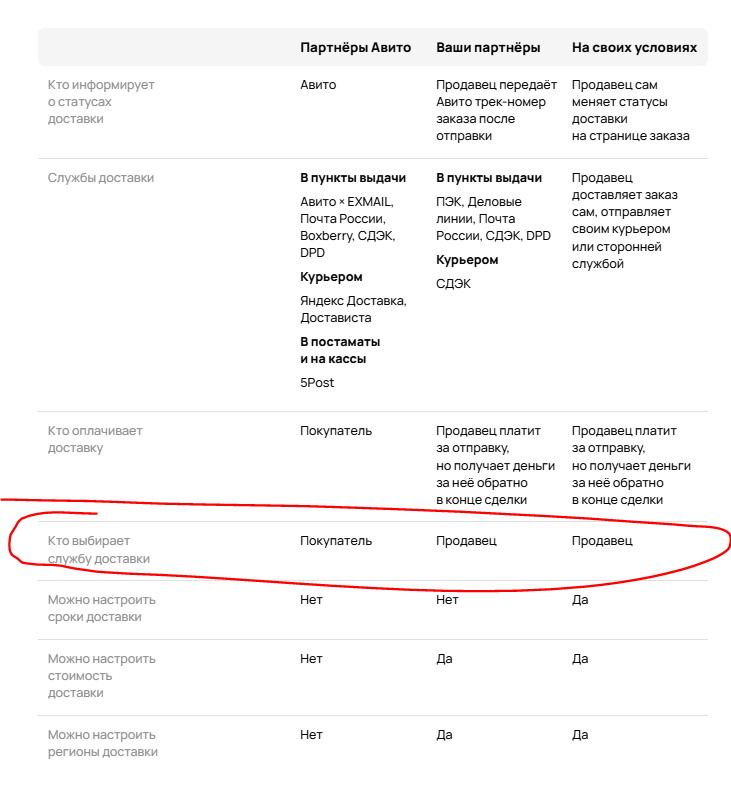Click the "Можно настроить сроки доставки" row label
The image size is (731, 795).
click(x=102, y=608)
